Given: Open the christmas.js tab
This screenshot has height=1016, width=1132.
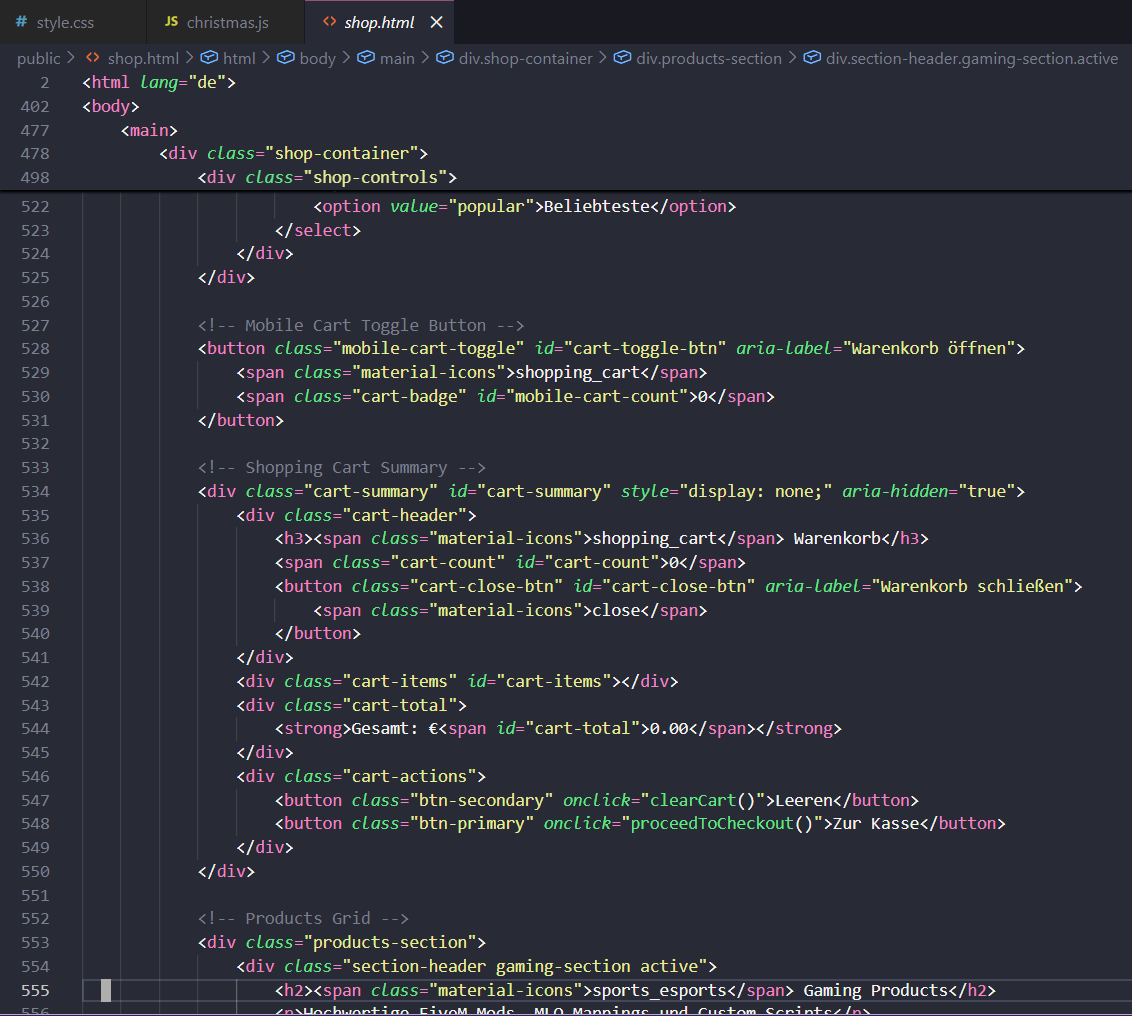Looking at the screenshot, I should click(x=227, y=22).
